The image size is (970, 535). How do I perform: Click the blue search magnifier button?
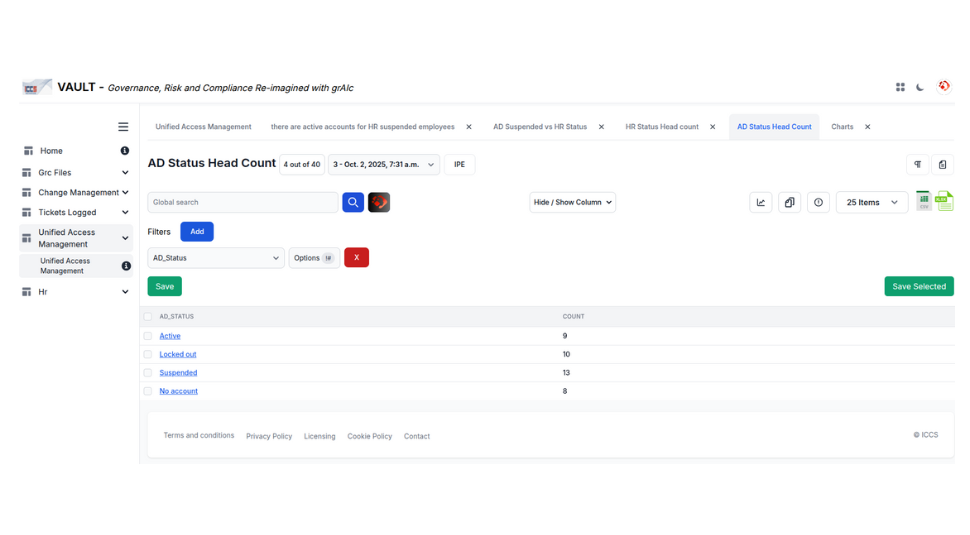click(x=353, y=202)
